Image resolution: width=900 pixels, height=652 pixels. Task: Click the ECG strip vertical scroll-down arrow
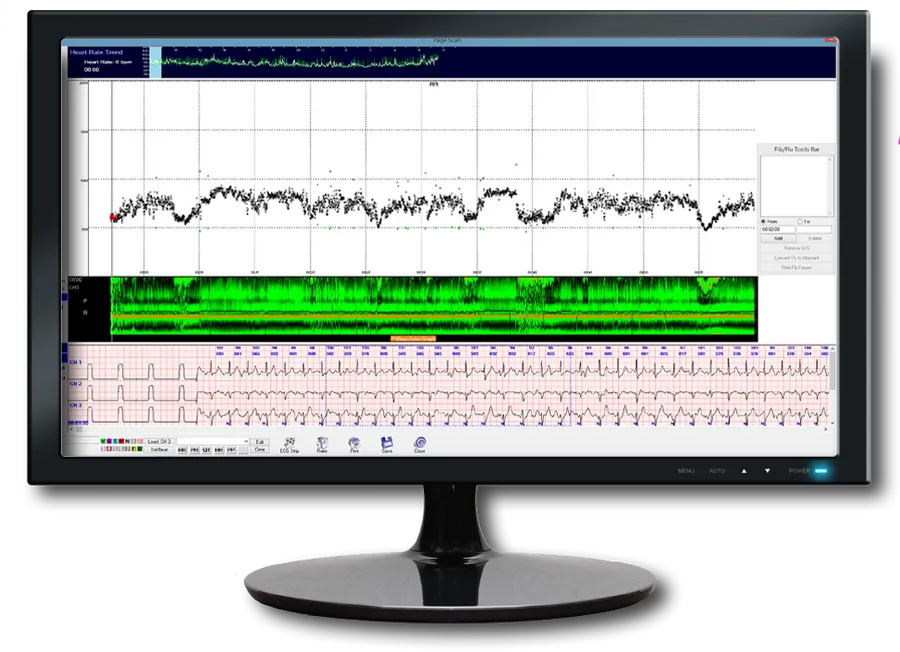832,423
